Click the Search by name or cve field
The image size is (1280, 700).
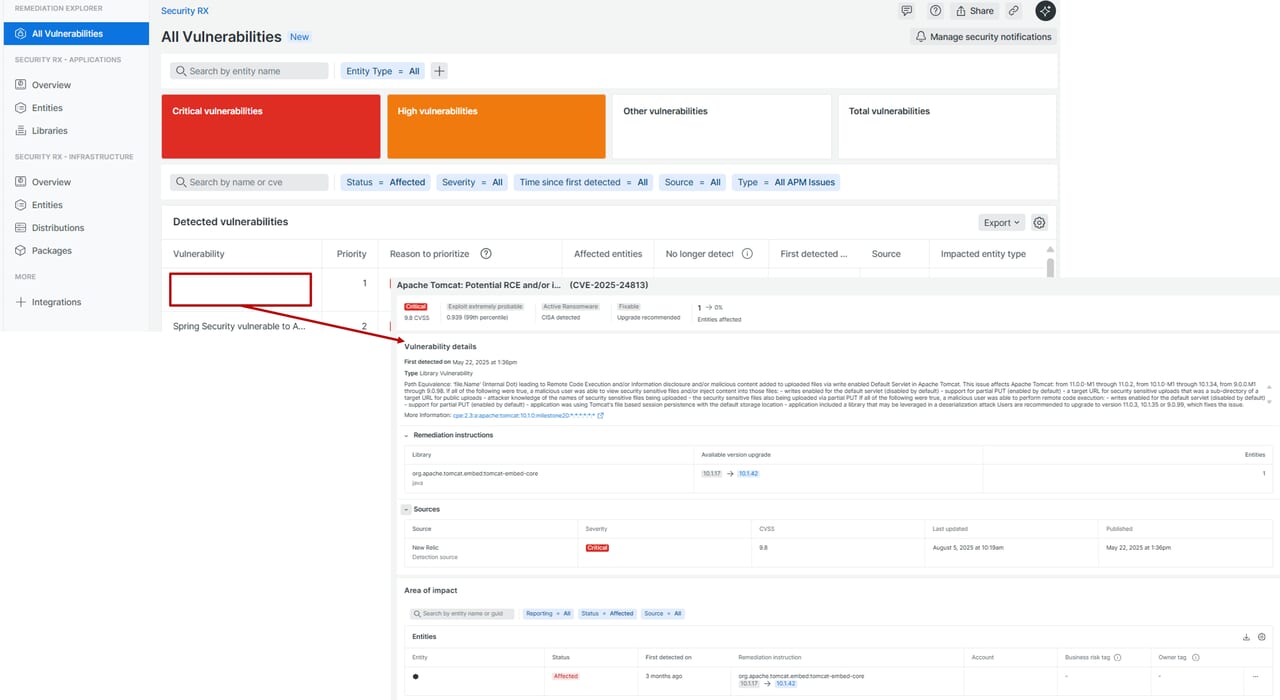coord(249,182)
